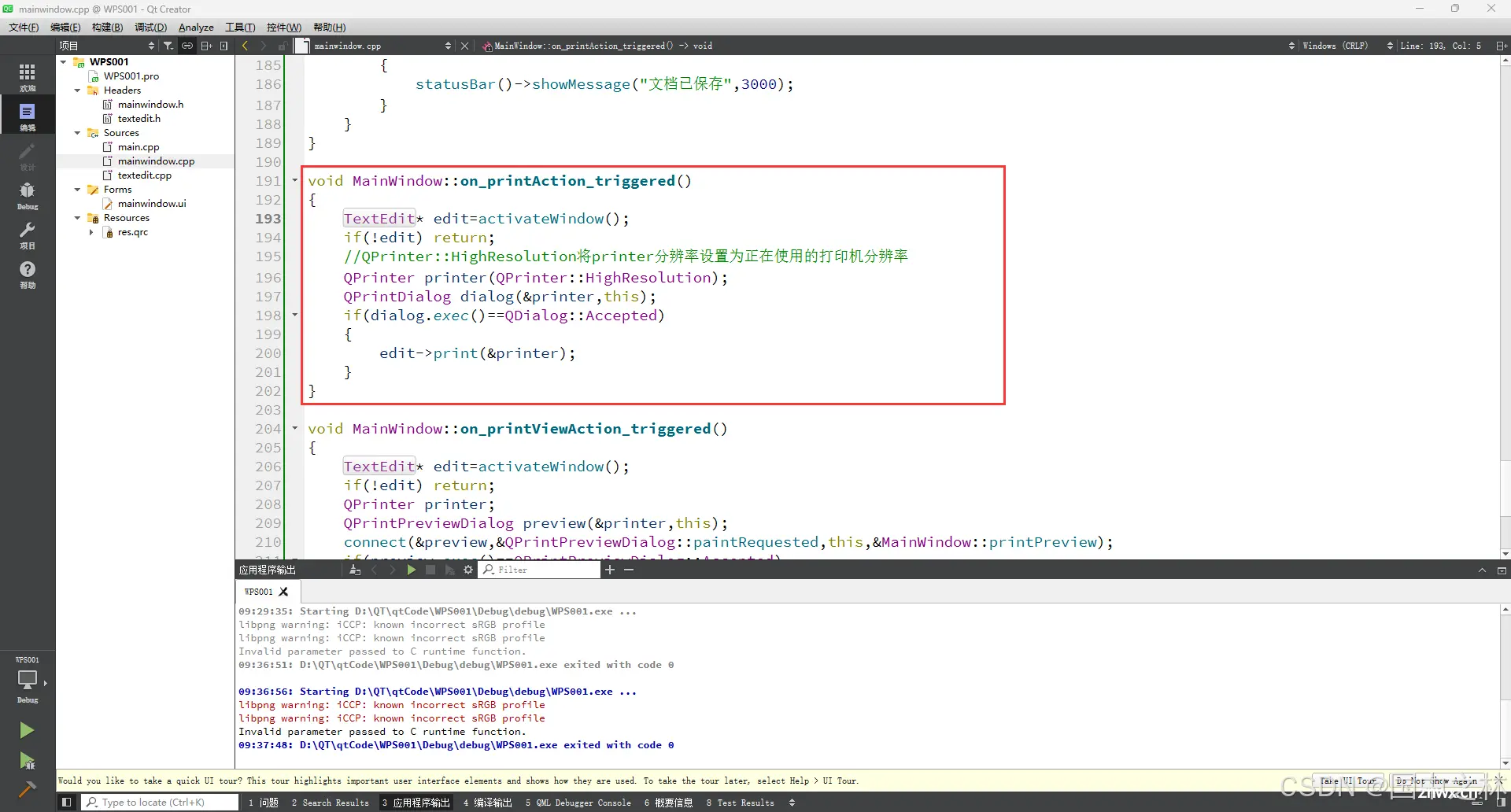This screenshot has height=812, width=1511.
Task: Expand the res.qrc resource file
Action: tap(92, 232)
